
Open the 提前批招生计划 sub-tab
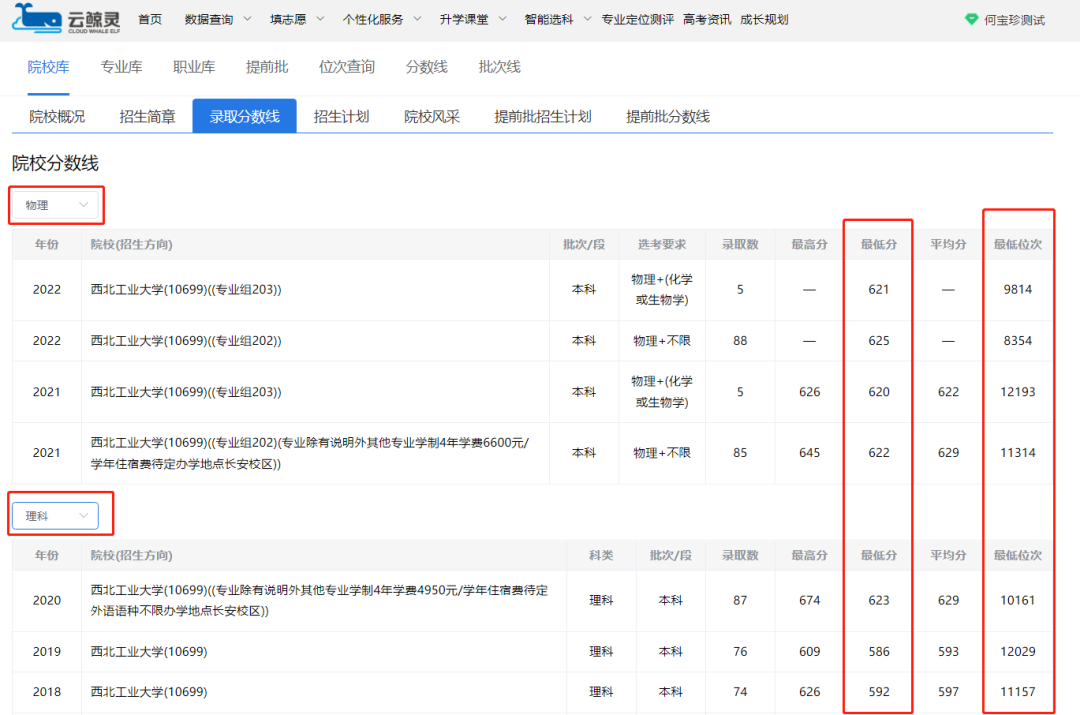543,116
